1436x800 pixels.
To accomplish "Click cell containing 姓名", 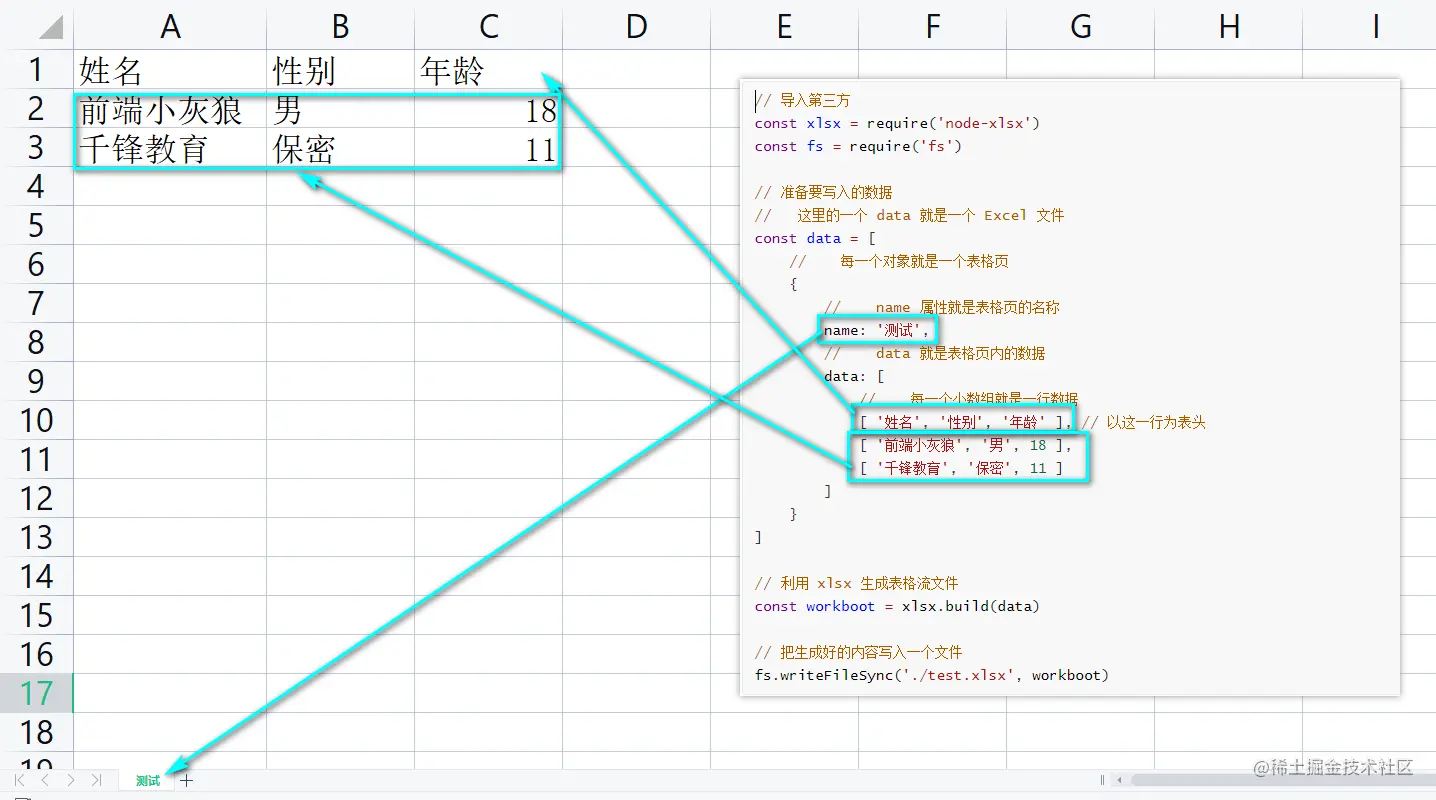I will point(170,70).
